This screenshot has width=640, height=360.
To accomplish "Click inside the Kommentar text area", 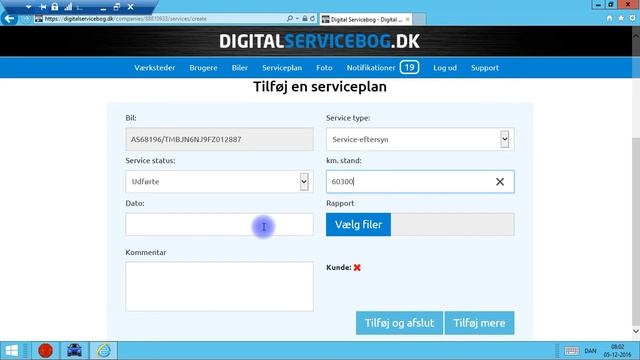I will click(x=219, y=287).
